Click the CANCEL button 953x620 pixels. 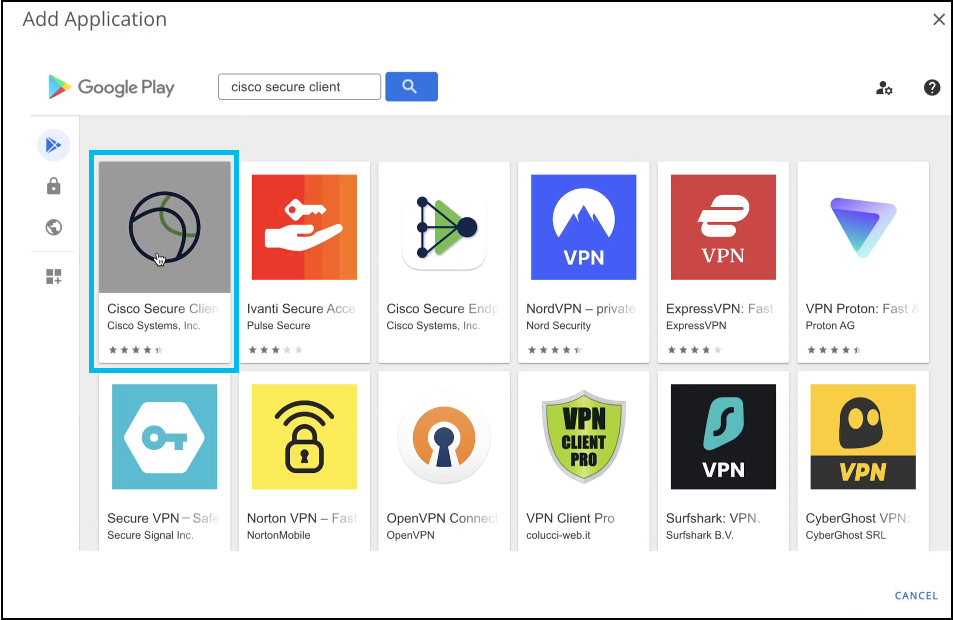coord(916,596)
